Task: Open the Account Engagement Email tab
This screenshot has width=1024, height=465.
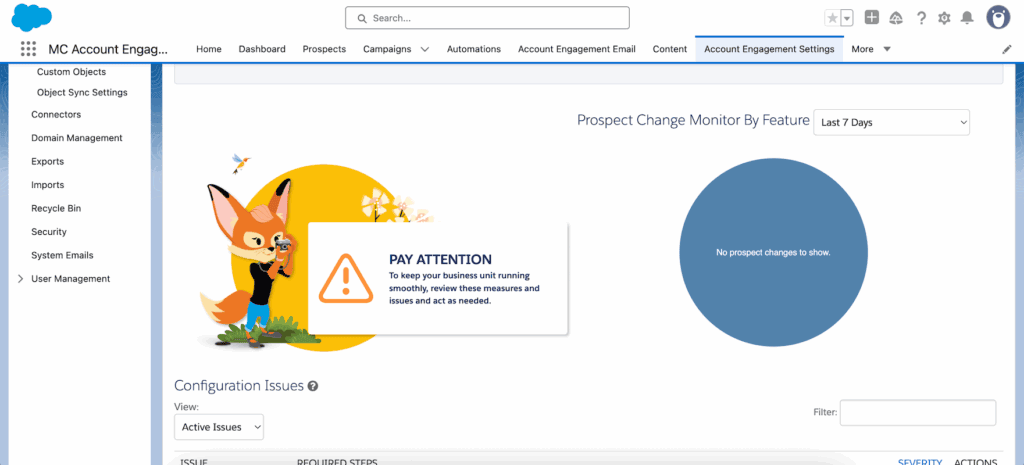Action: point(577,49)
